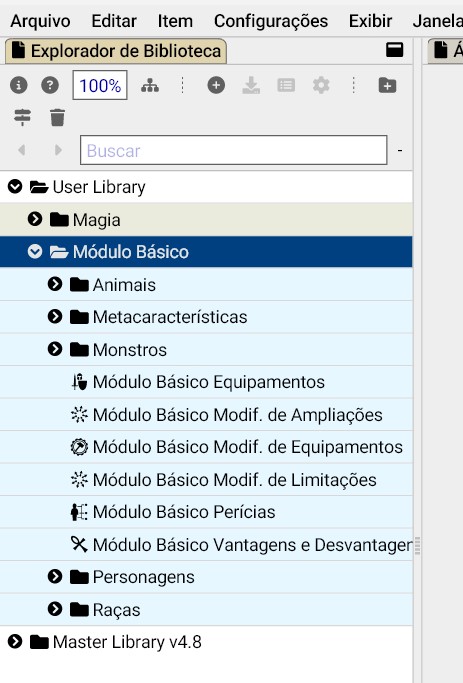463x683 pixels.
Task: Click the Módulo Básico folder label
Action: 131,252
